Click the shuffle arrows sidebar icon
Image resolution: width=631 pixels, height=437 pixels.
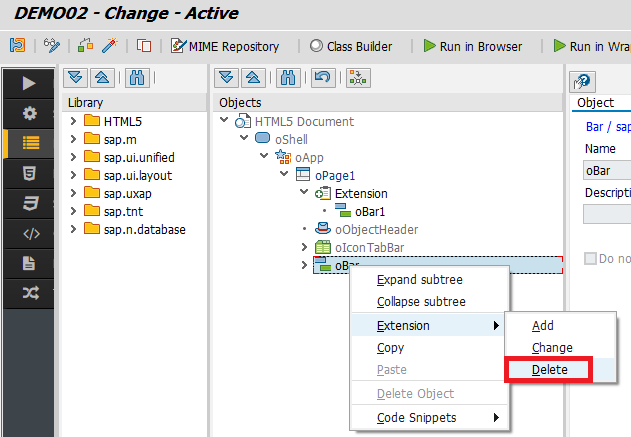[29, 293]
